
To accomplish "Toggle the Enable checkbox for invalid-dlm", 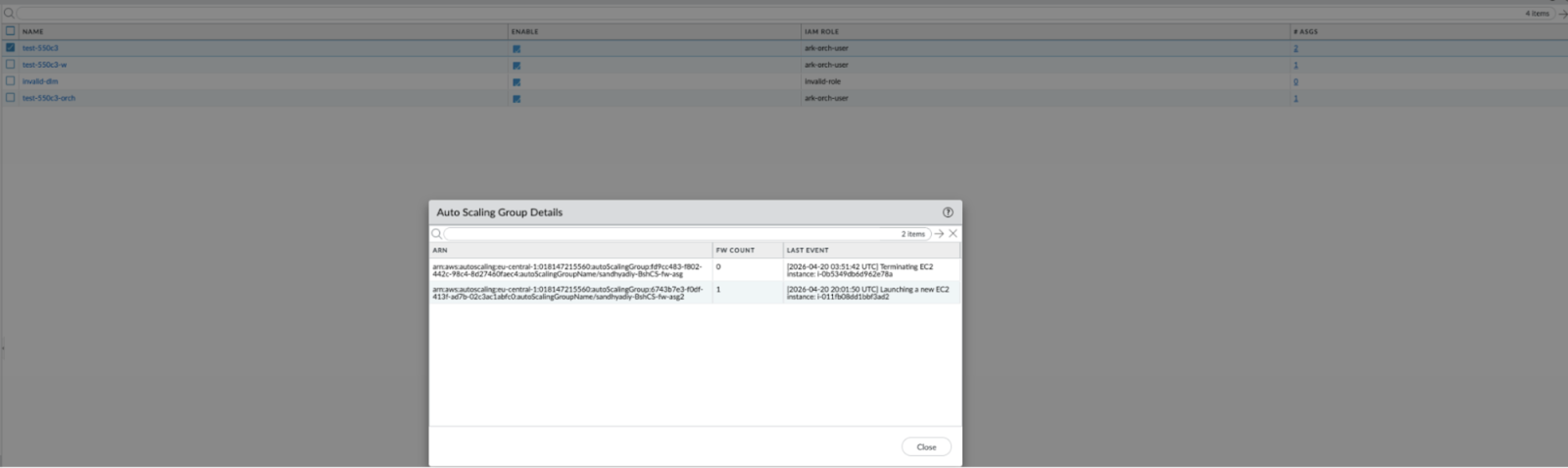I will (516, 82).
